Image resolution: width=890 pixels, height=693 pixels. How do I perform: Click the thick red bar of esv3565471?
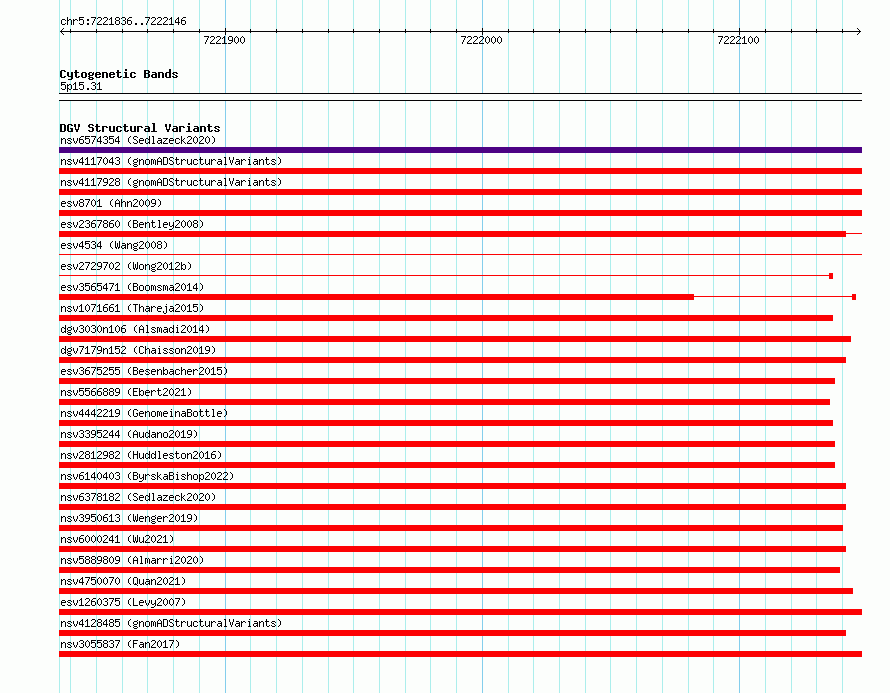[376, 297]
